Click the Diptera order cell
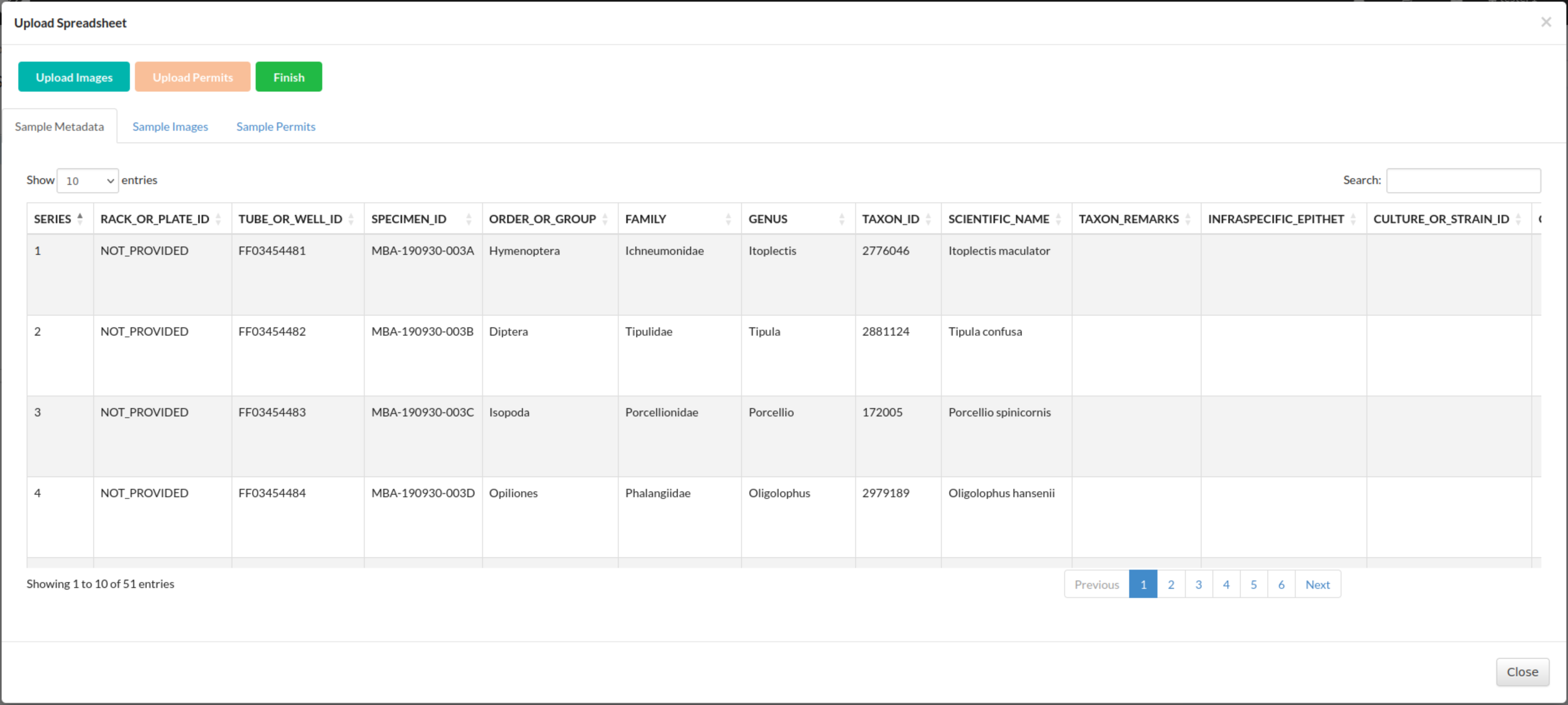This screenshot has height=705, width=1568. [x=550, y=356]
